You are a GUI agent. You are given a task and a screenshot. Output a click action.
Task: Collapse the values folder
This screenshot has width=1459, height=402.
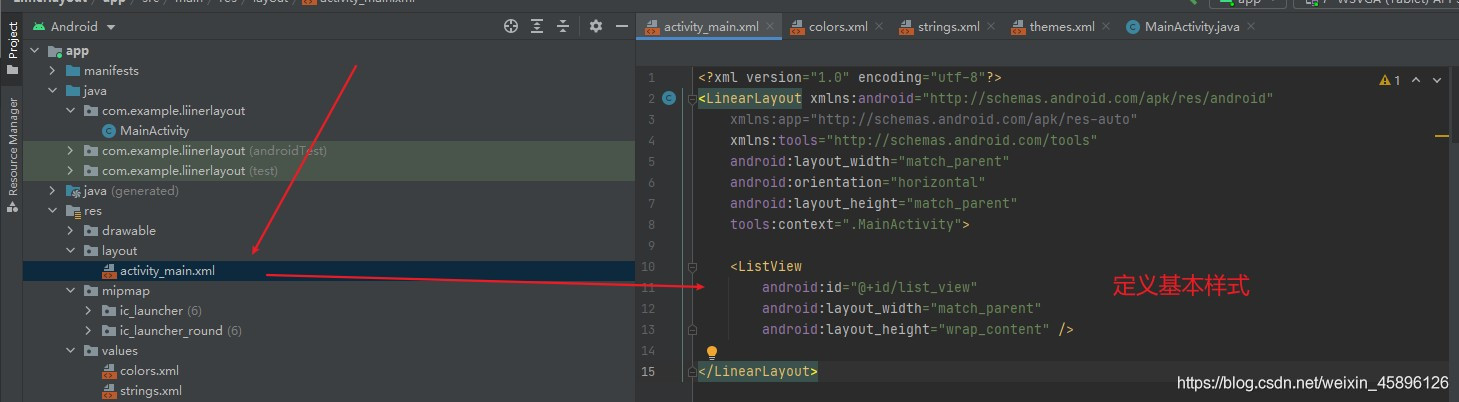[x=71, y=351]
